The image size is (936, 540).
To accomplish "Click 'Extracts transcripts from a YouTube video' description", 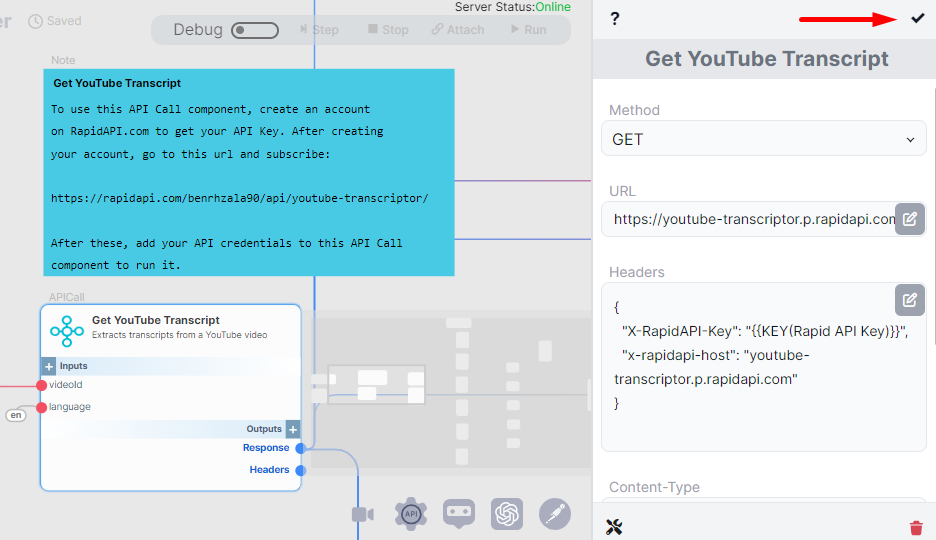I will pyautogui.click(x=180, y=335).
